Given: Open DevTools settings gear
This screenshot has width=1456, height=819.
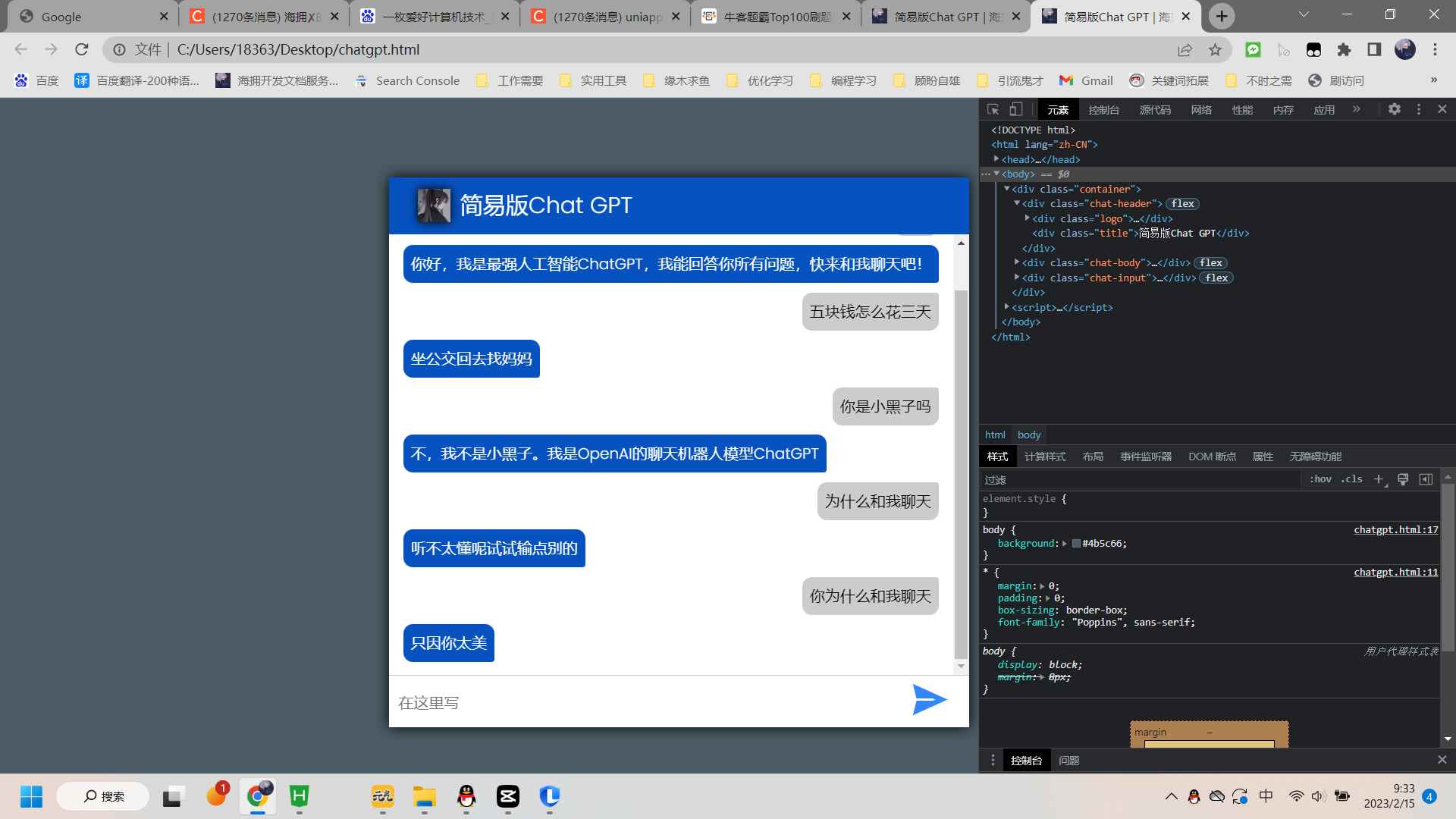Looking at the screenshot, I should 1395,109.
